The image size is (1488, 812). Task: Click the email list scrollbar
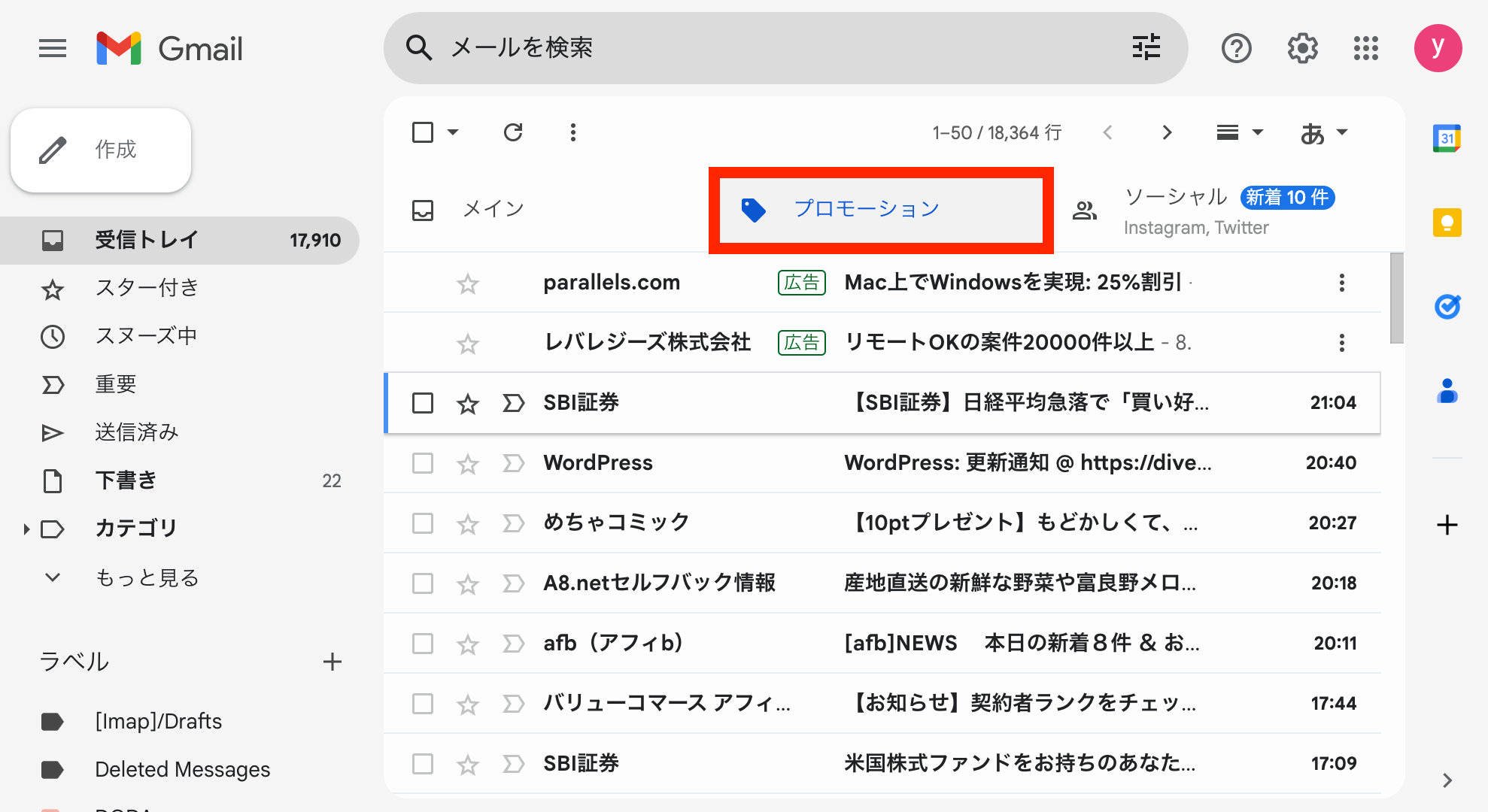[1396, 298]
